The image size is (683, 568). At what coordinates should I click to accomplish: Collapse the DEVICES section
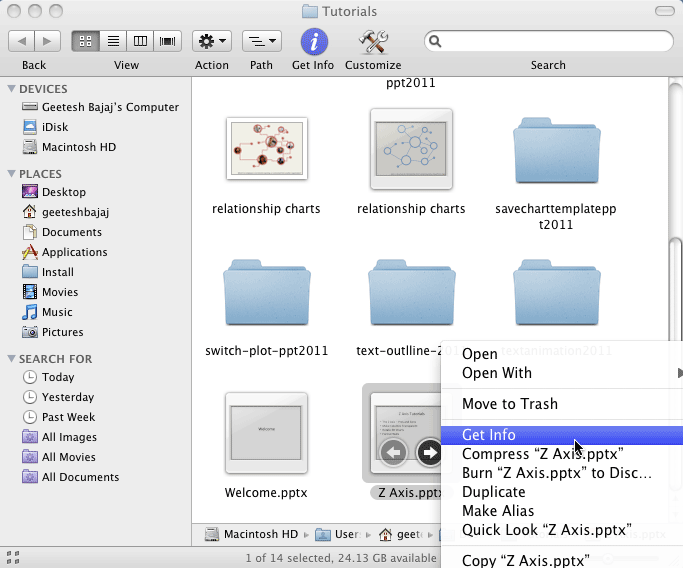(11, 89)
